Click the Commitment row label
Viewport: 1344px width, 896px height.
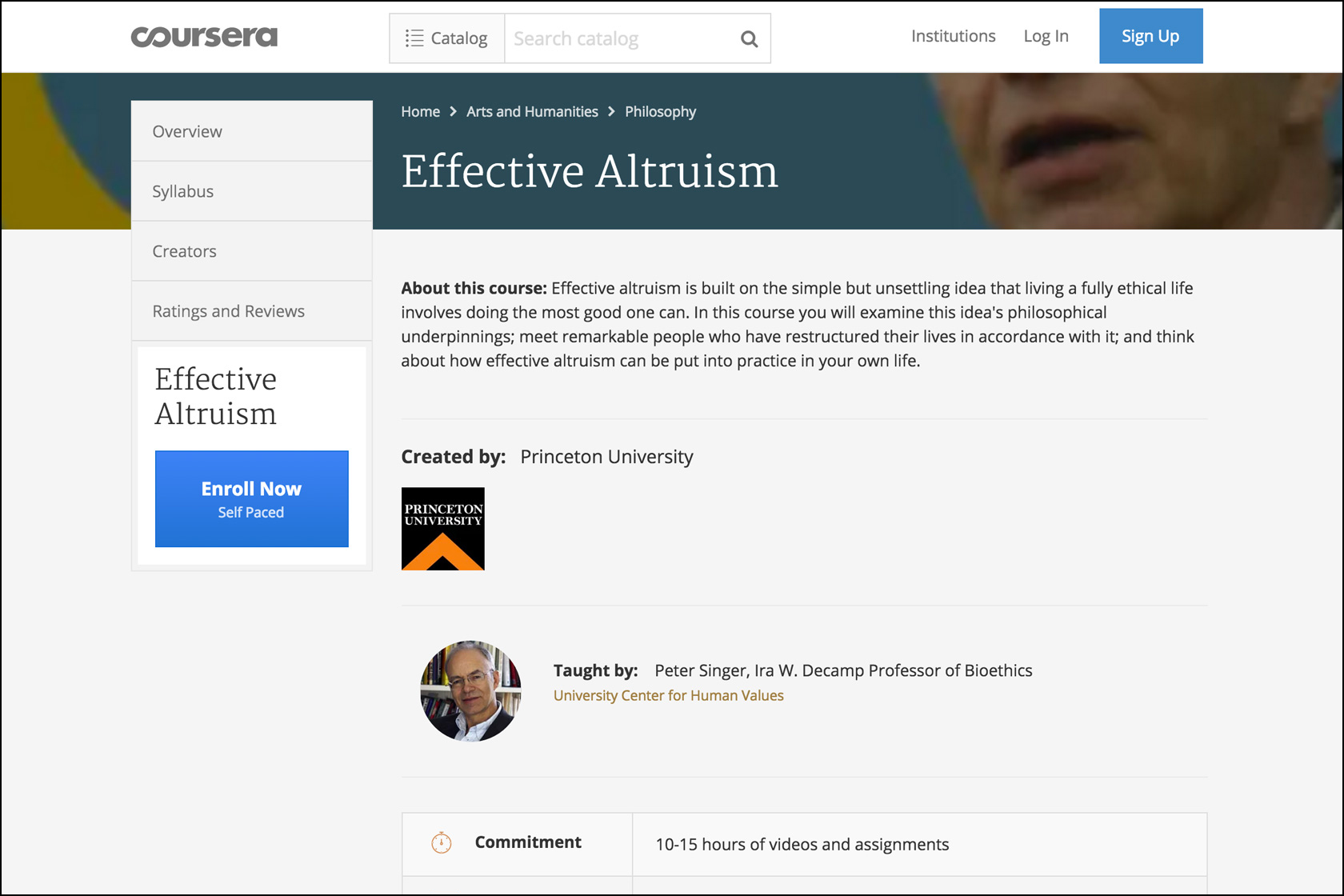point(528,842)
